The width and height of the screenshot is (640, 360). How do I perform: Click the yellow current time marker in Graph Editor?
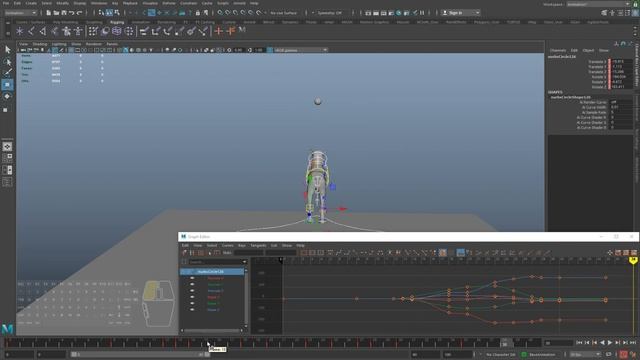click(x=633, y=260)
